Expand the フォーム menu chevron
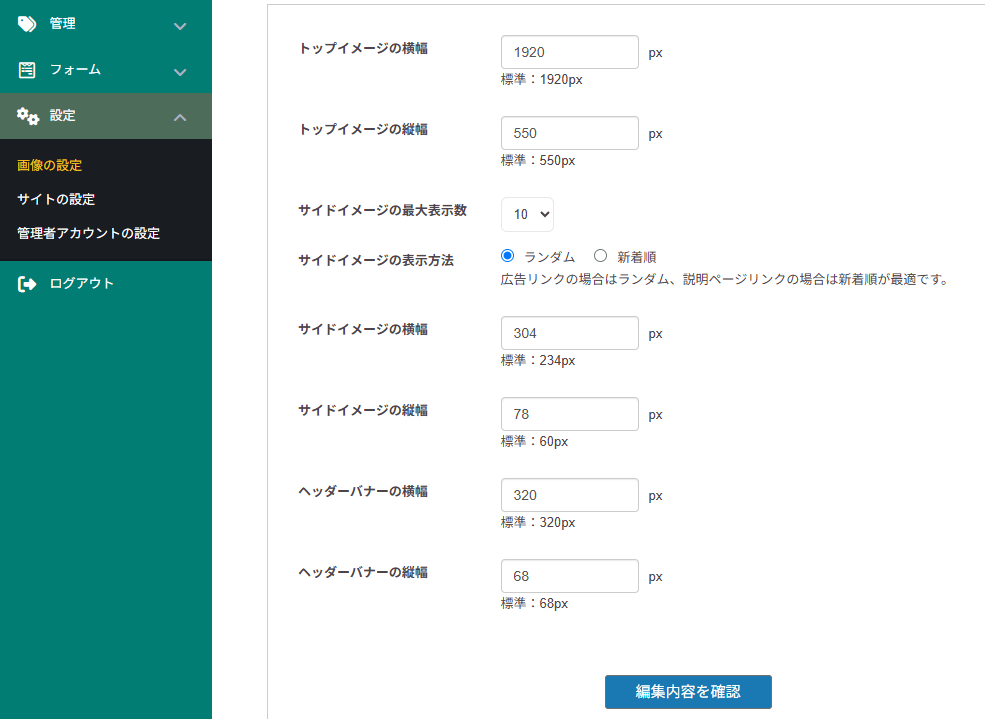 click(x=180, y=72)
